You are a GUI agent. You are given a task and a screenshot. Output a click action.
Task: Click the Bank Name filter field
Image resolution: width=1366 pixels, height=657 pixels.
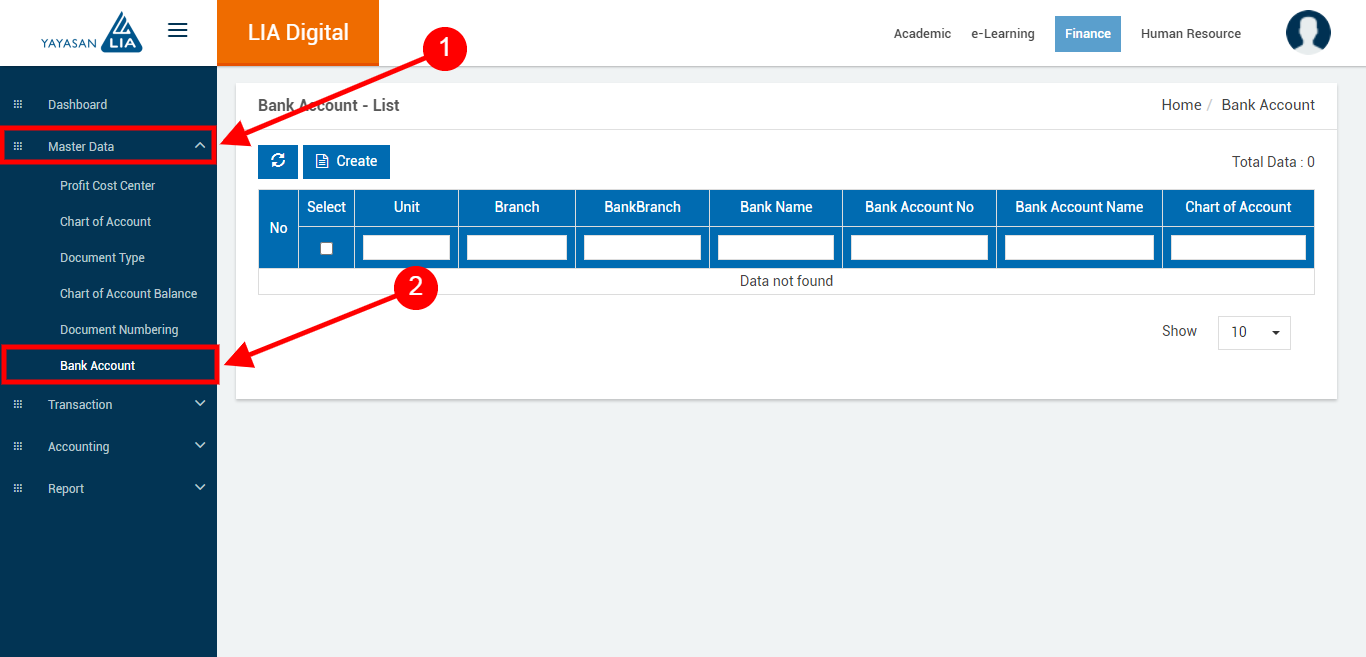pos(775,248)
